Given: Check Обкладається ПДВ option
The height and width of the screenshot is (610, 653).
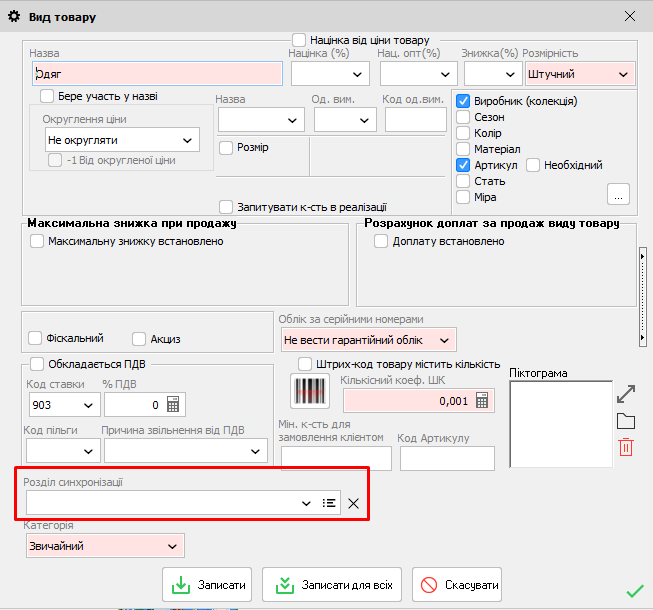Looking at the screenshot, I should click(37, 364).
